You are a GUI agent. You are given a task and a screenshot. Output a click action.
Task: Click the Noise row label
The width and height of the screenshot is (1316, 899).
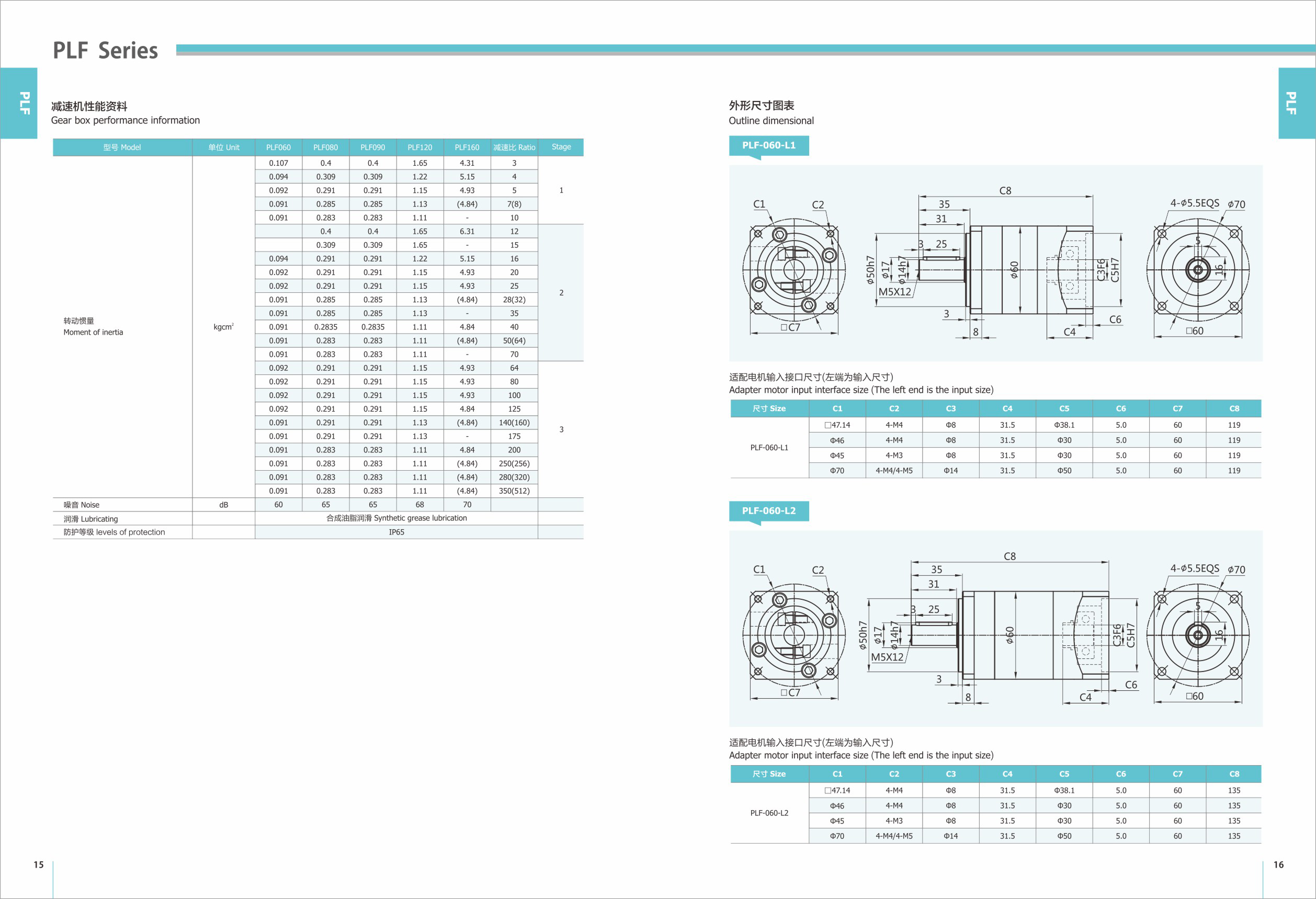[x=82, y=505]
